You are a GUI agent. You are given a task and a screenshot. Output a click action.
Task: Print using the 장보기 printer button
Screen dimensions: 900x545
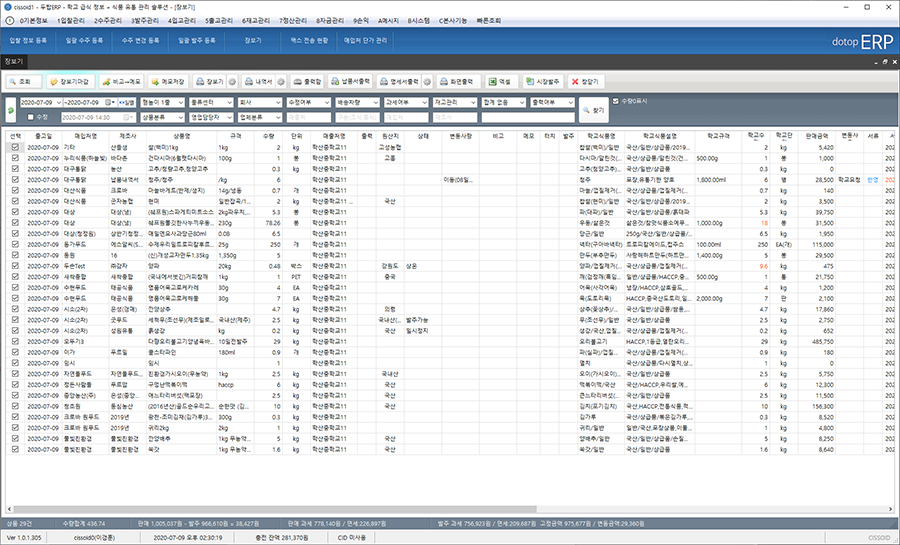click(x=211, y=80)
